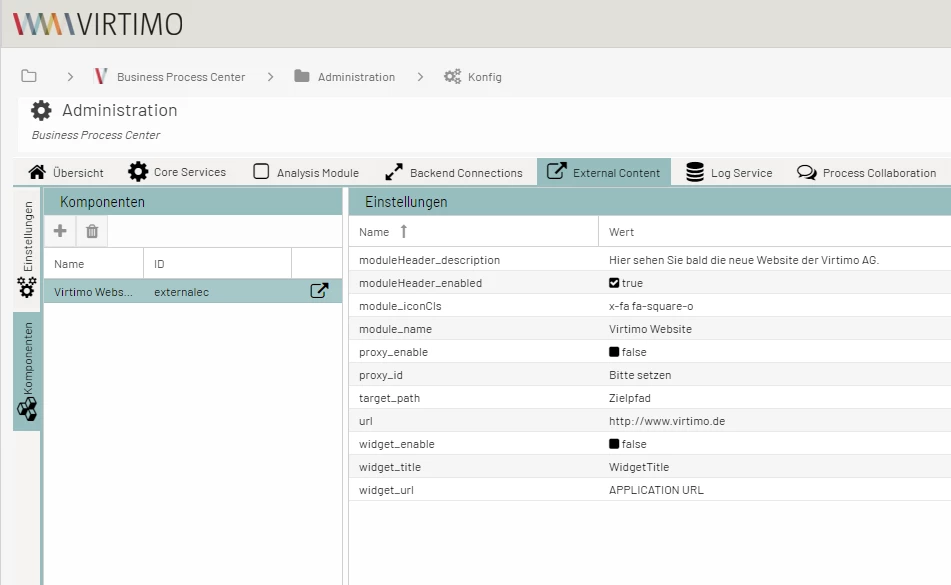Open the Analysis Module tab
This screenshot has width=951, height=585.
305,171
